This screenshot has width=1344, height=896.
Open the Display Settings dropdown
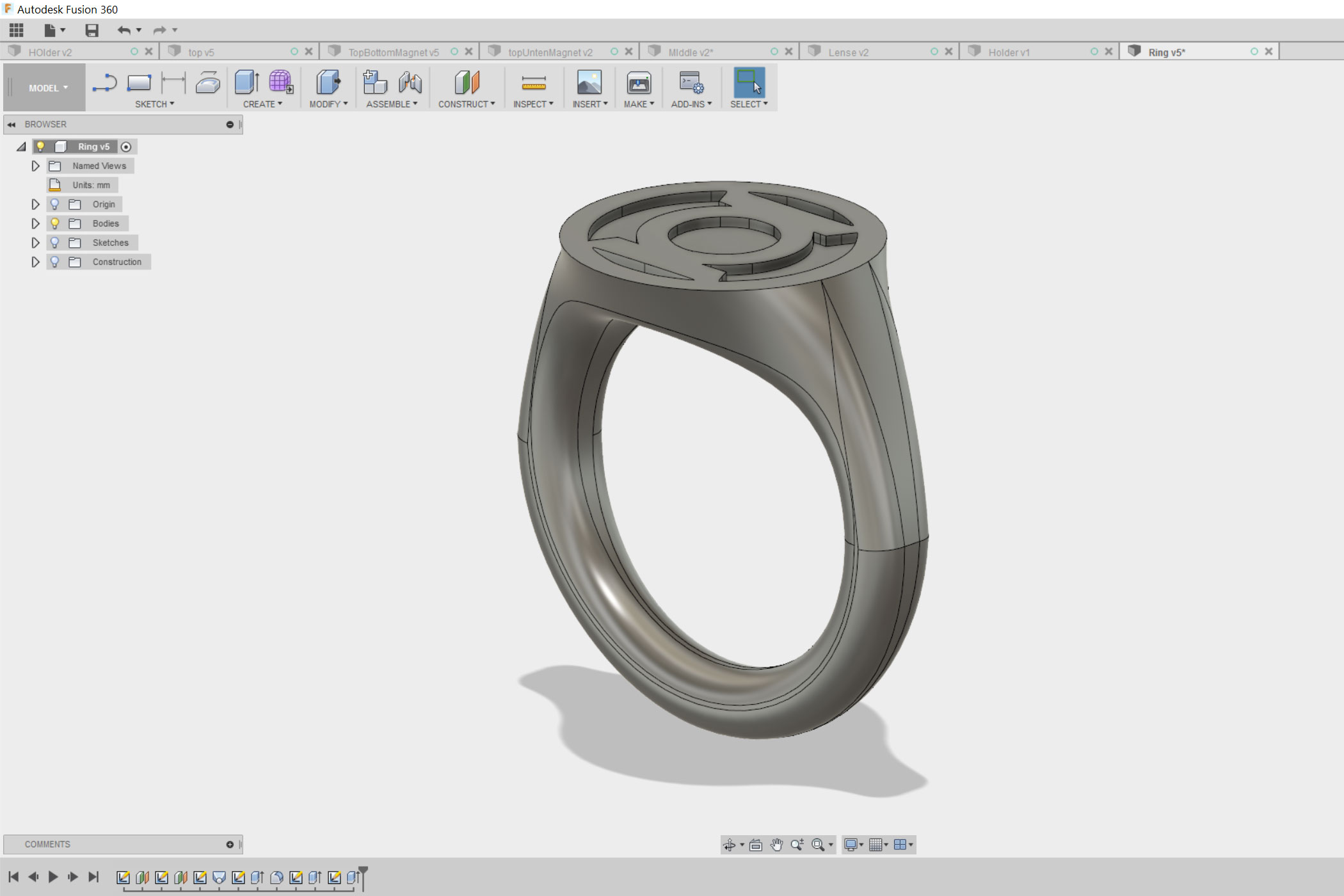[x=851, y=844]
